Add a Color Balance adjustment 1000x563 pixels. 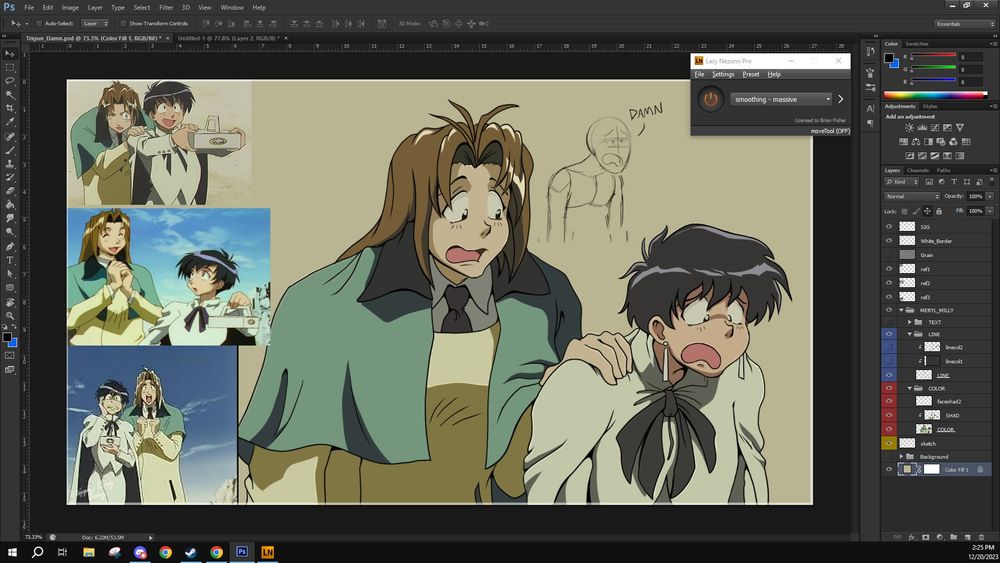(916, 142)
